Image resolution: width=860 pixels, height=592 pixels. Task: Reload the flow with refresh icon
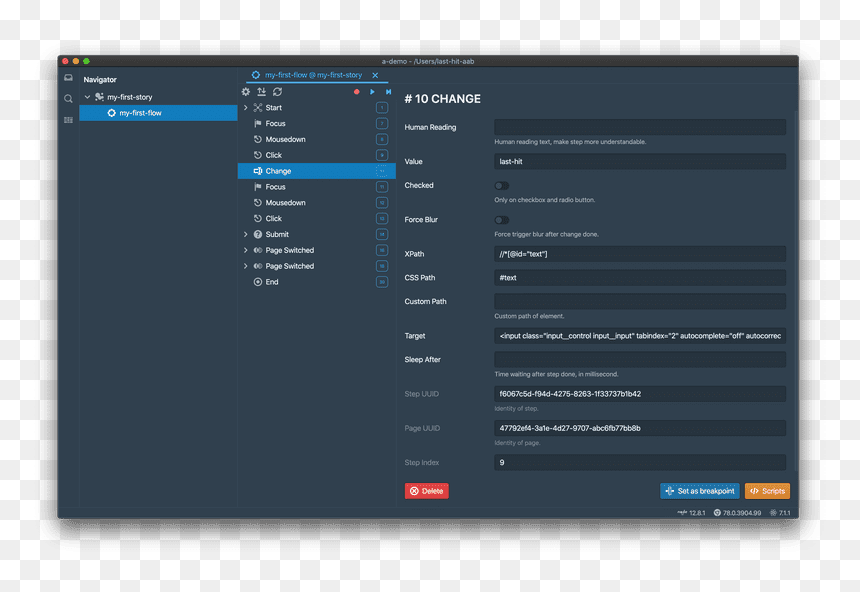pos(278,92)
